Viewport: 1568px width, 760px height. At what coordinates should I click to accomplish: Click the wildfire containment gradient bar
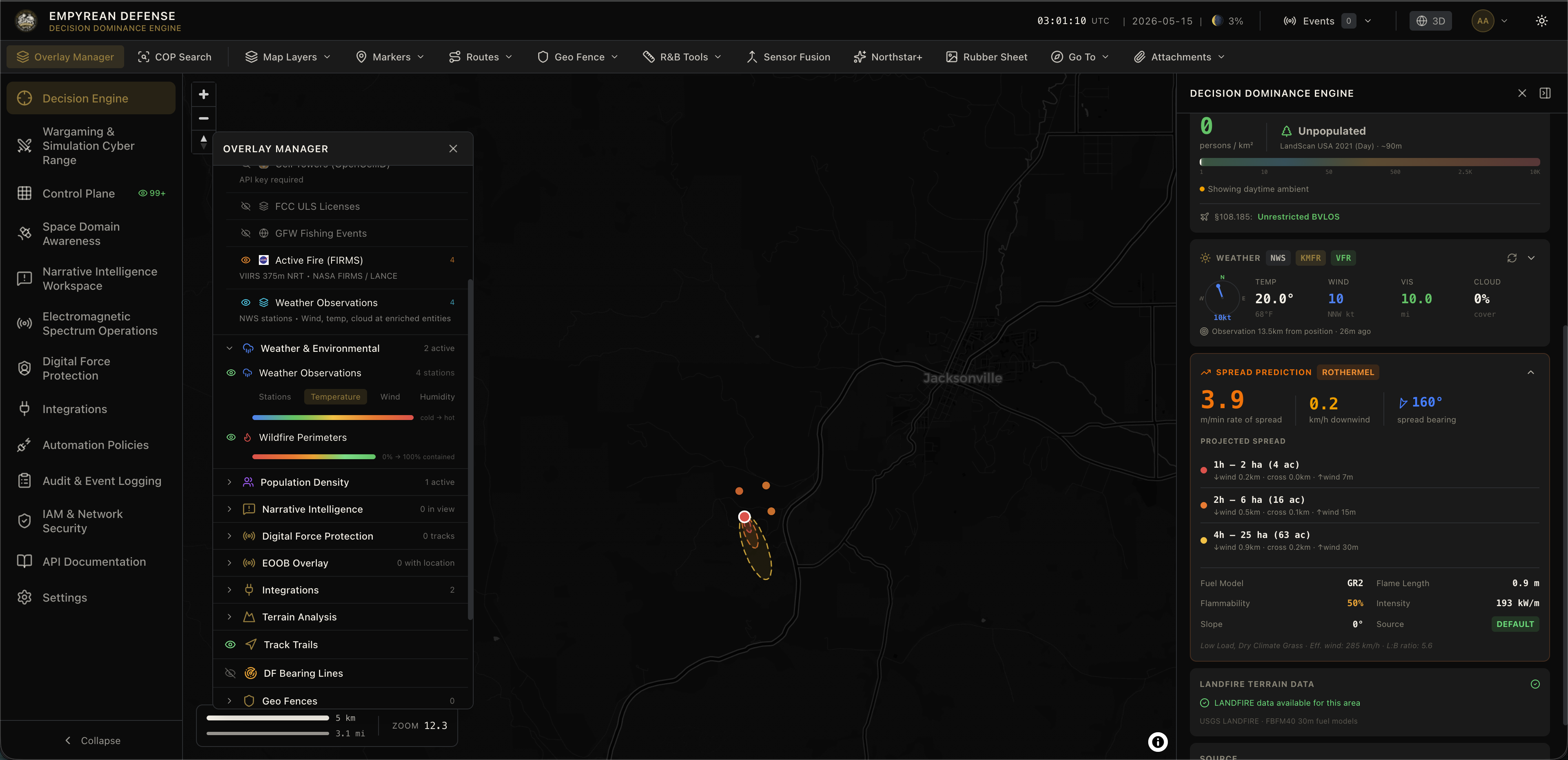pyautogui.click(x=314, y=456)
